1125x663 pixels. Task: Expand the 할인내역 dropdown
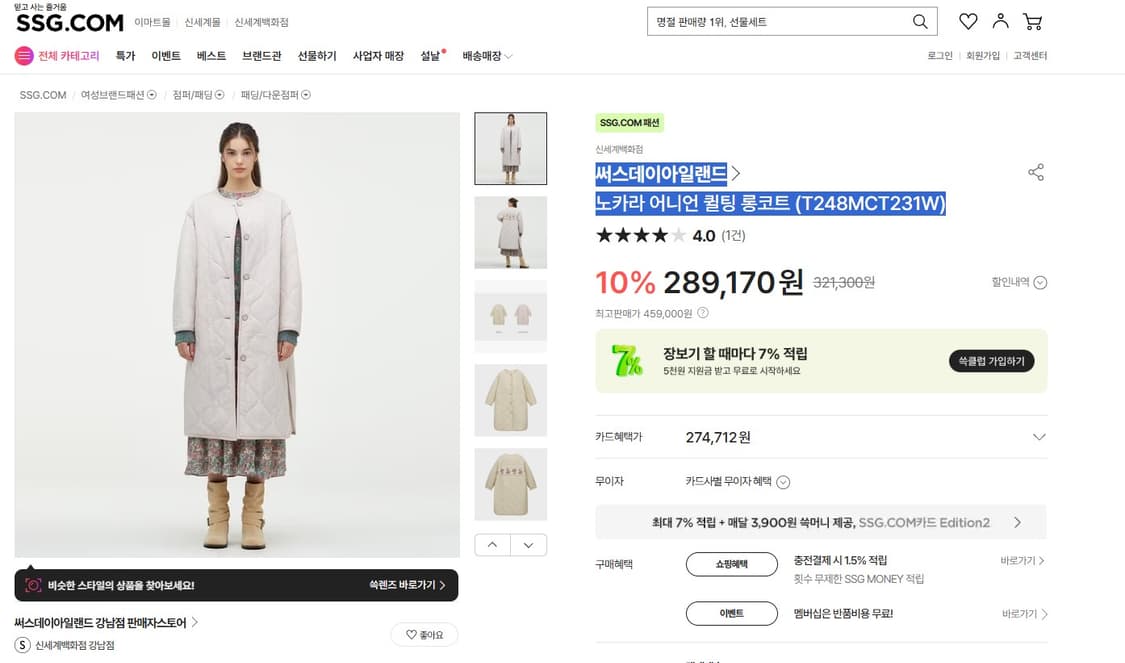coord(1039,282)
